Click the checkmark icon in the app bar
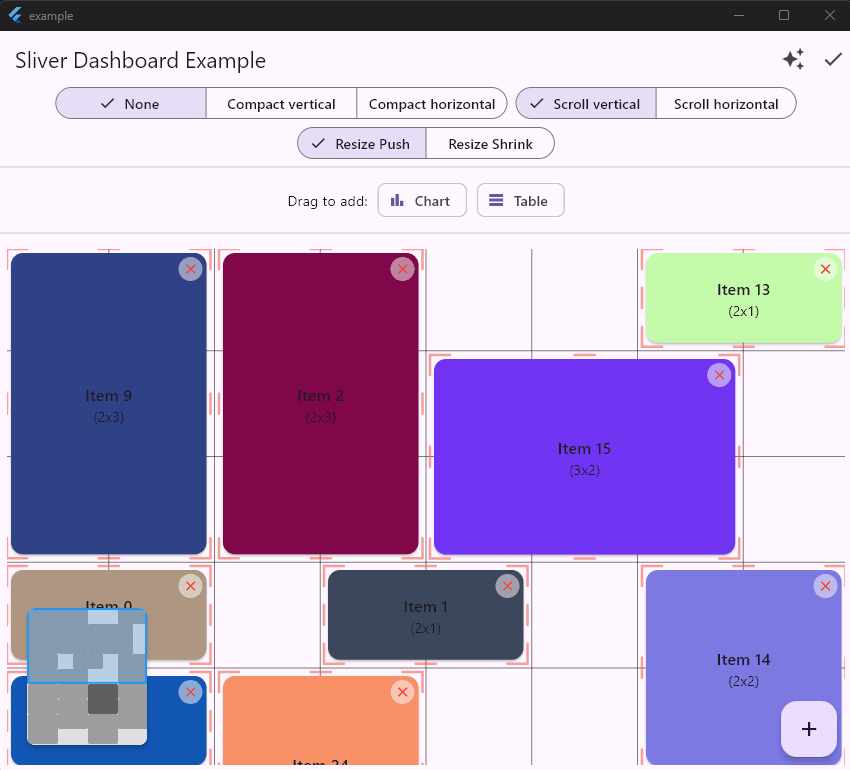 [833, 60]
